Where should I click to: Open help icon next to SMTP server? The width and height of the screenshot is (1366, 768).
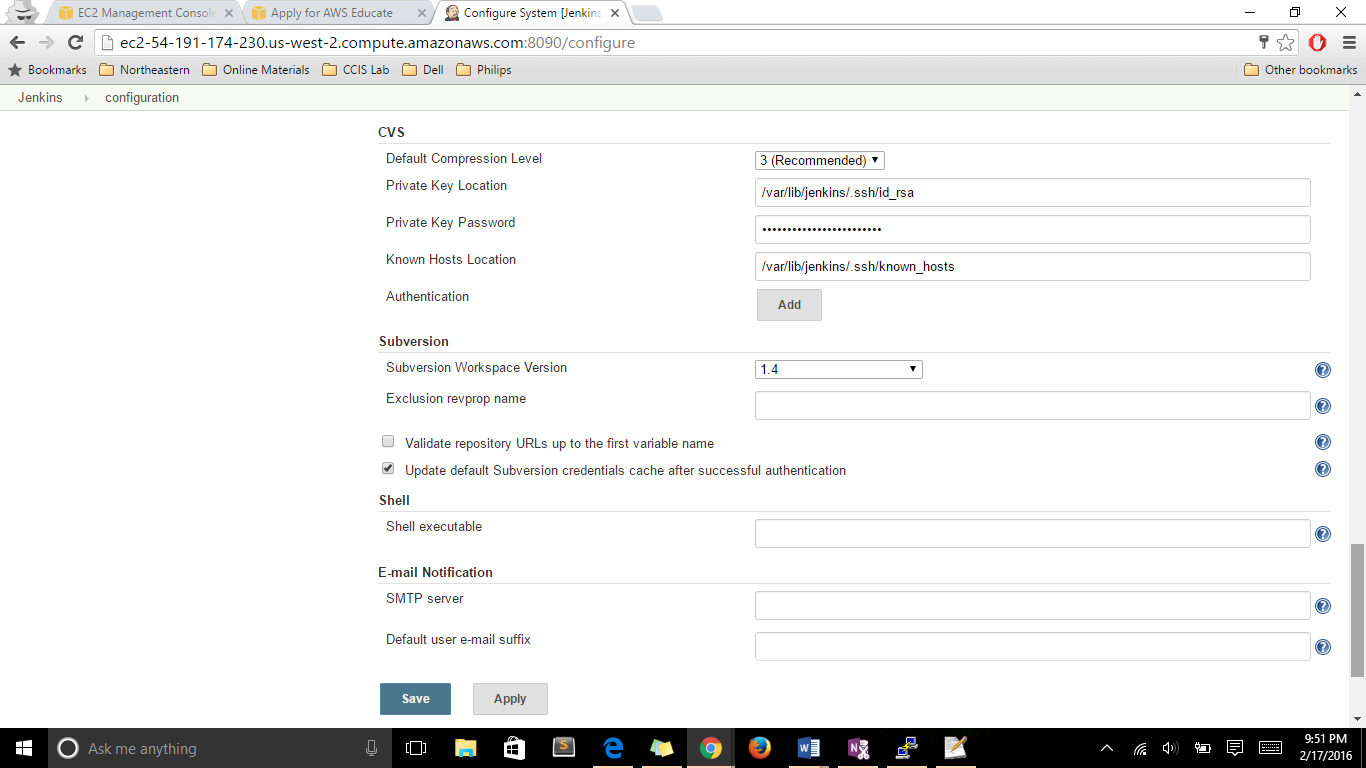tap(1322, 606)
